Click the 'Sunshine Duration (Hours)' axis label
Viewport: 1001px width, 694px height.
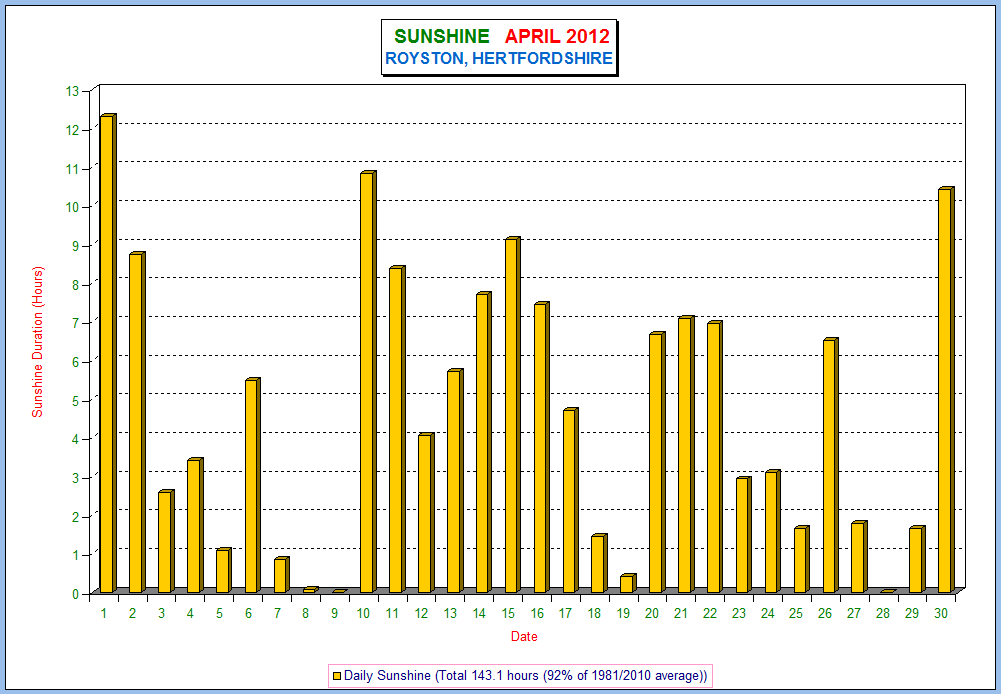[38, 342]
